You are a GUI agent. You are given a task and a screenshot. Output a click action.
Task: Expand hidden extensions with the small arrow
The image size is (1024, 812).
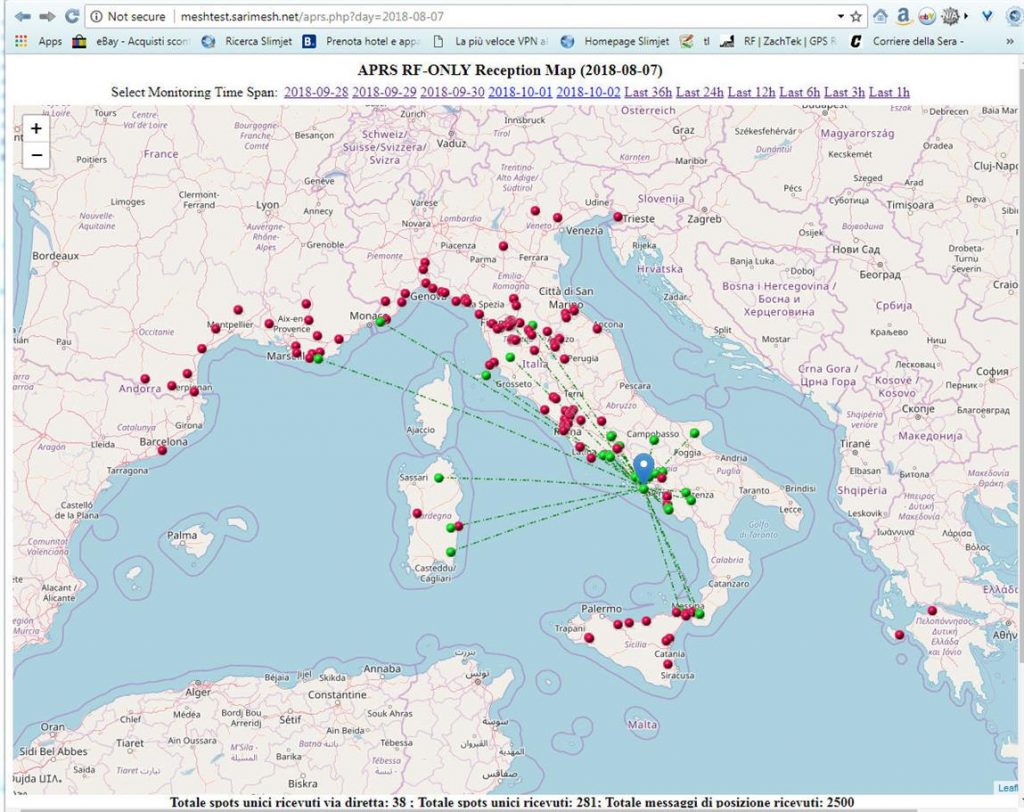967,17
